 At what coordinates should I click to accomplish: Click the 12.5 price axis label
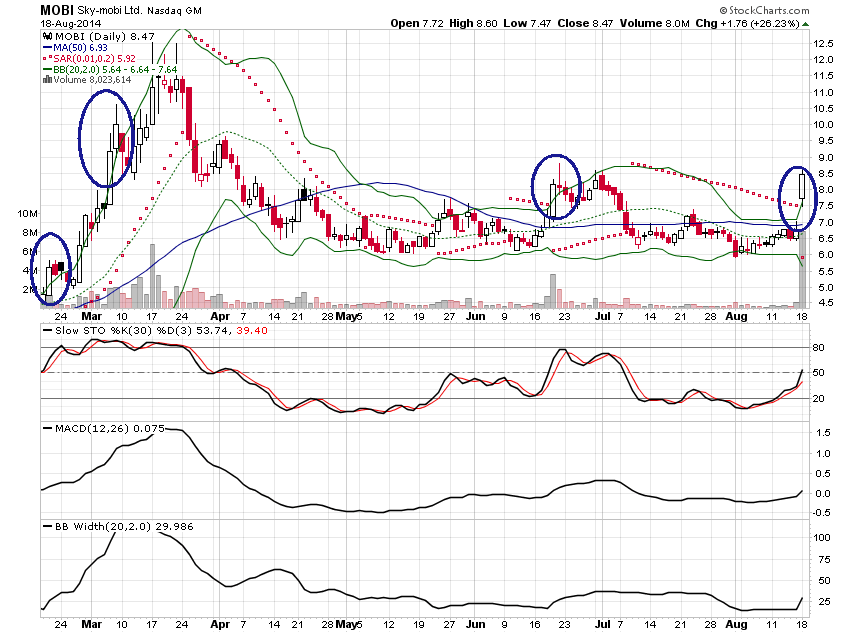click(823, 43)
